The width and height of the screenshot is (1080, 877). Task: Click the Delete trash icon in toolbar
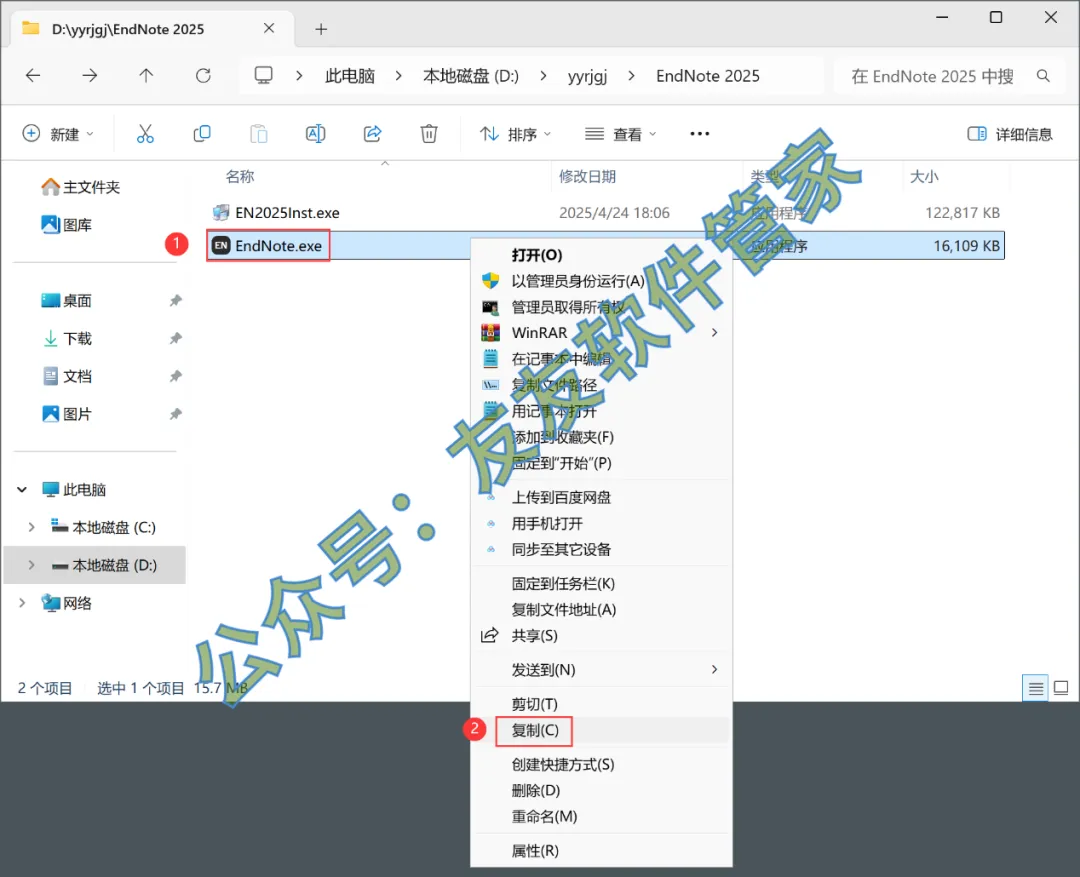(x=429, y=134)
